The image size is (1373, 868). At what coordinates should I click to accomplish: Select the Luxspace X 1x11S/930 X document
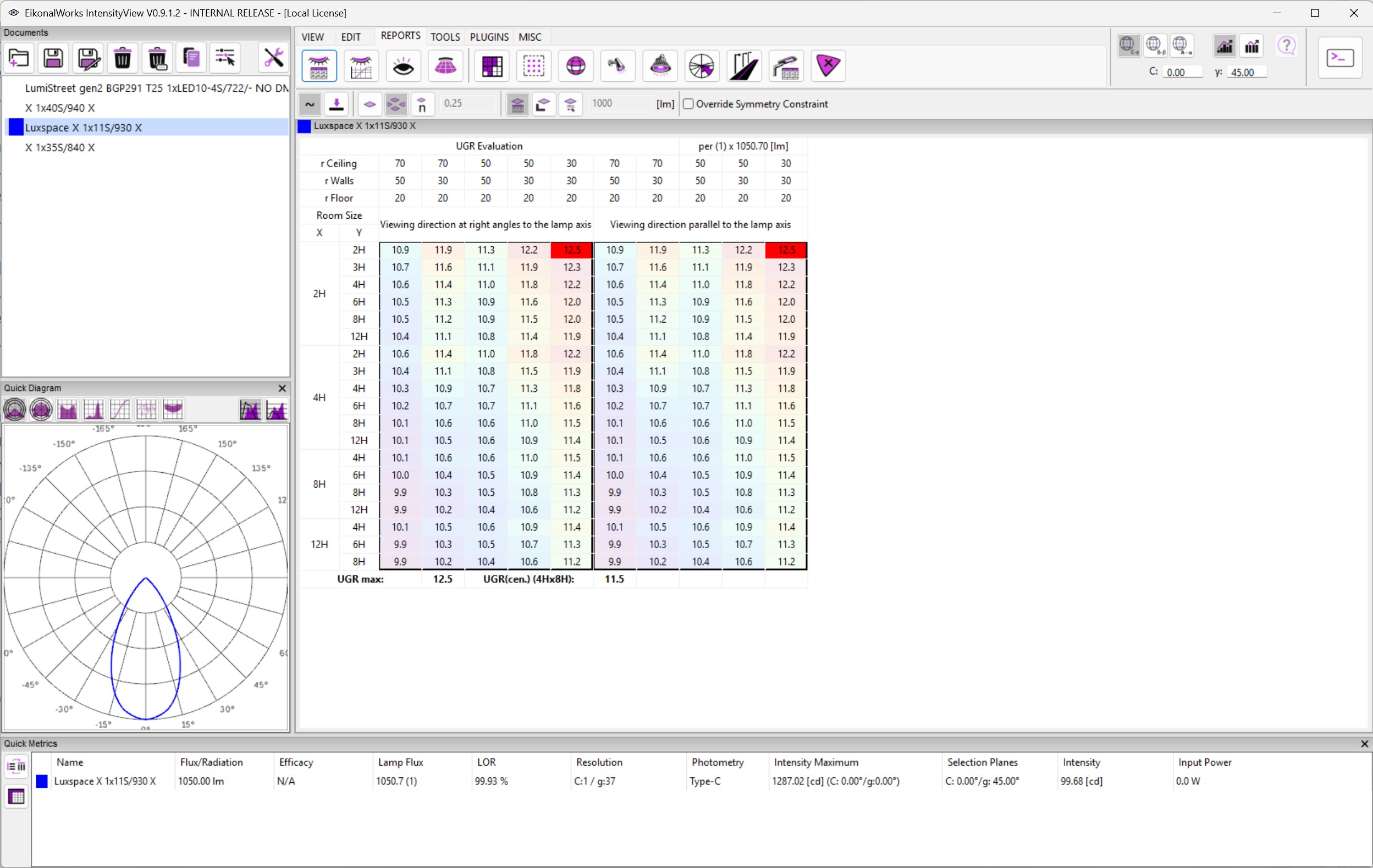coord(146,128)
